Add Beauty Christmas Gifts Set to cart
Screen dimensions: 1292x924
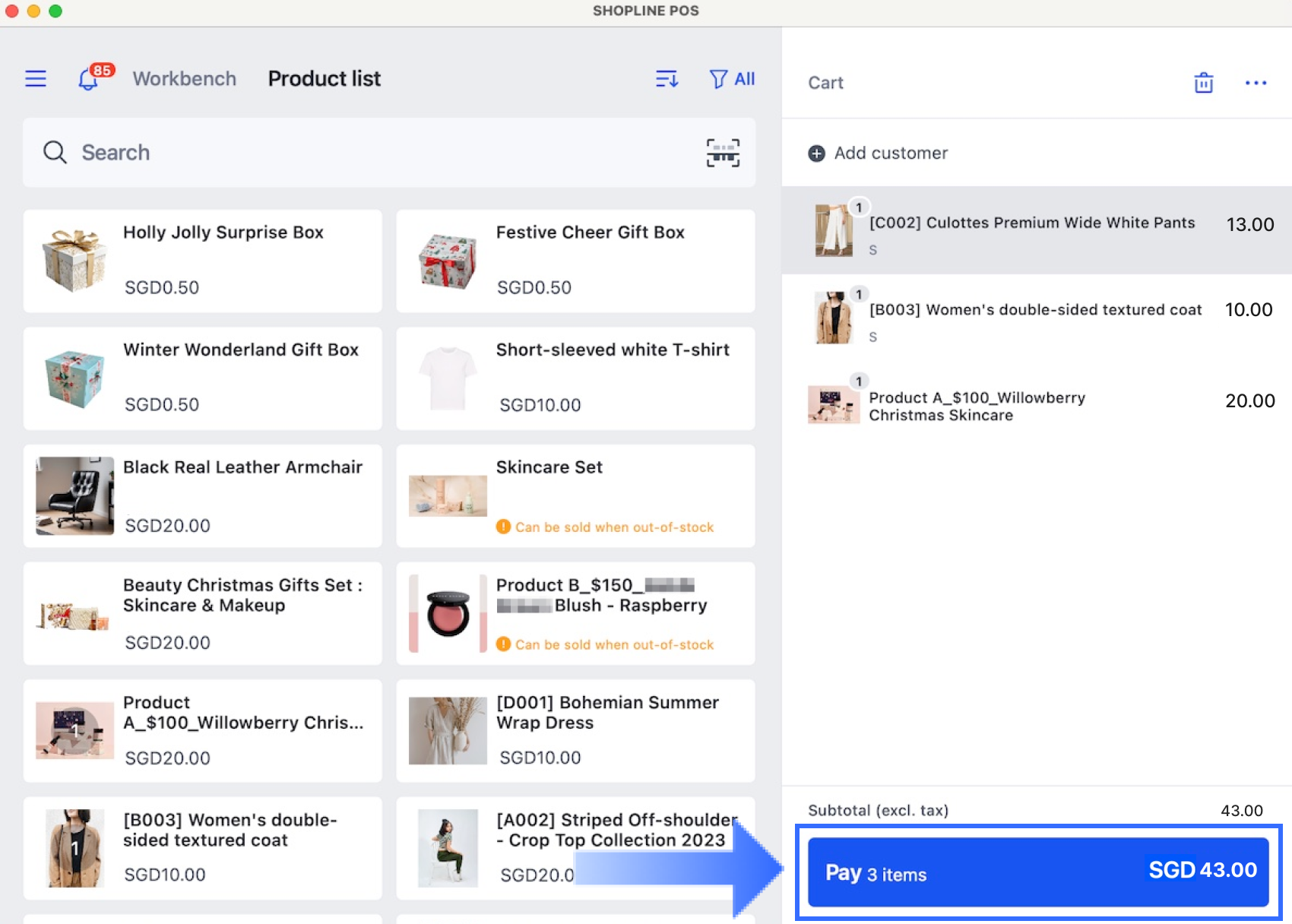pos(203,614)
